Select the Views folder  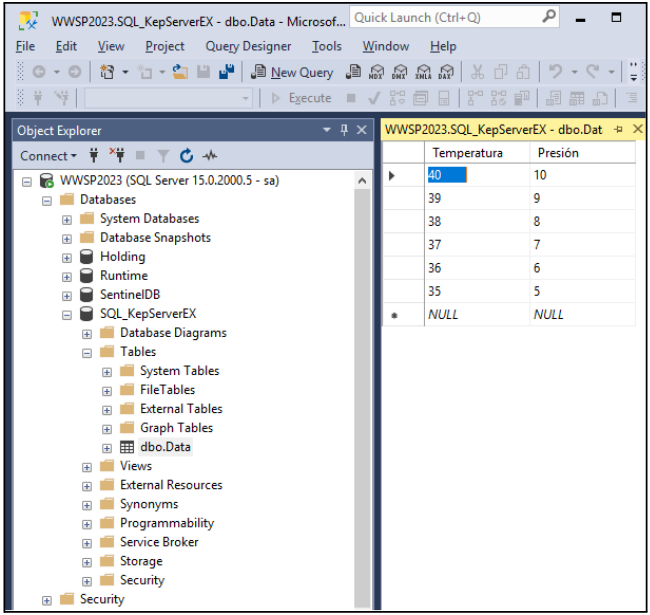pos(136,466)
